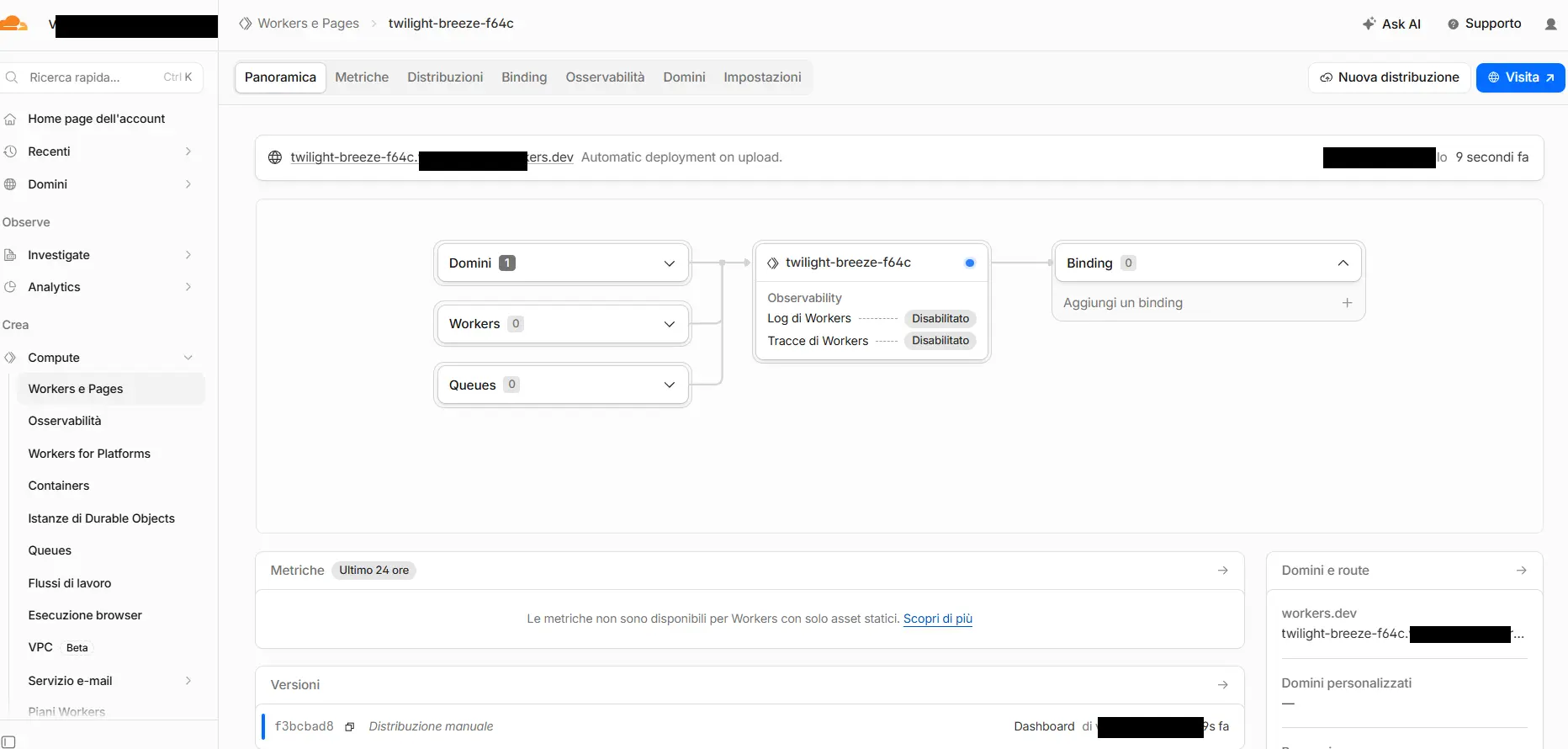Open Metriche panel arrow
This screenshot has height=749, width=1568.
tap(1223, 571)
